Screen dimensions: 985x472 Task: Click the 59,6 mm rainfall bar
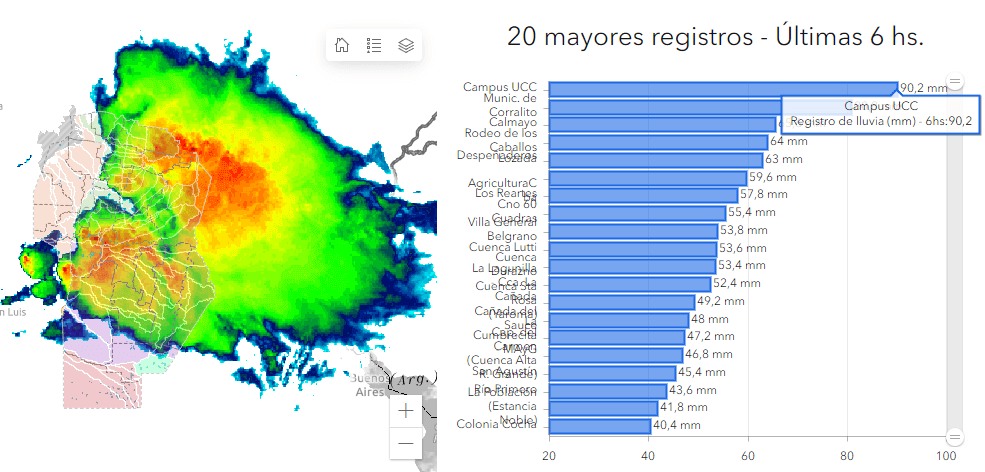coord(646,177)
